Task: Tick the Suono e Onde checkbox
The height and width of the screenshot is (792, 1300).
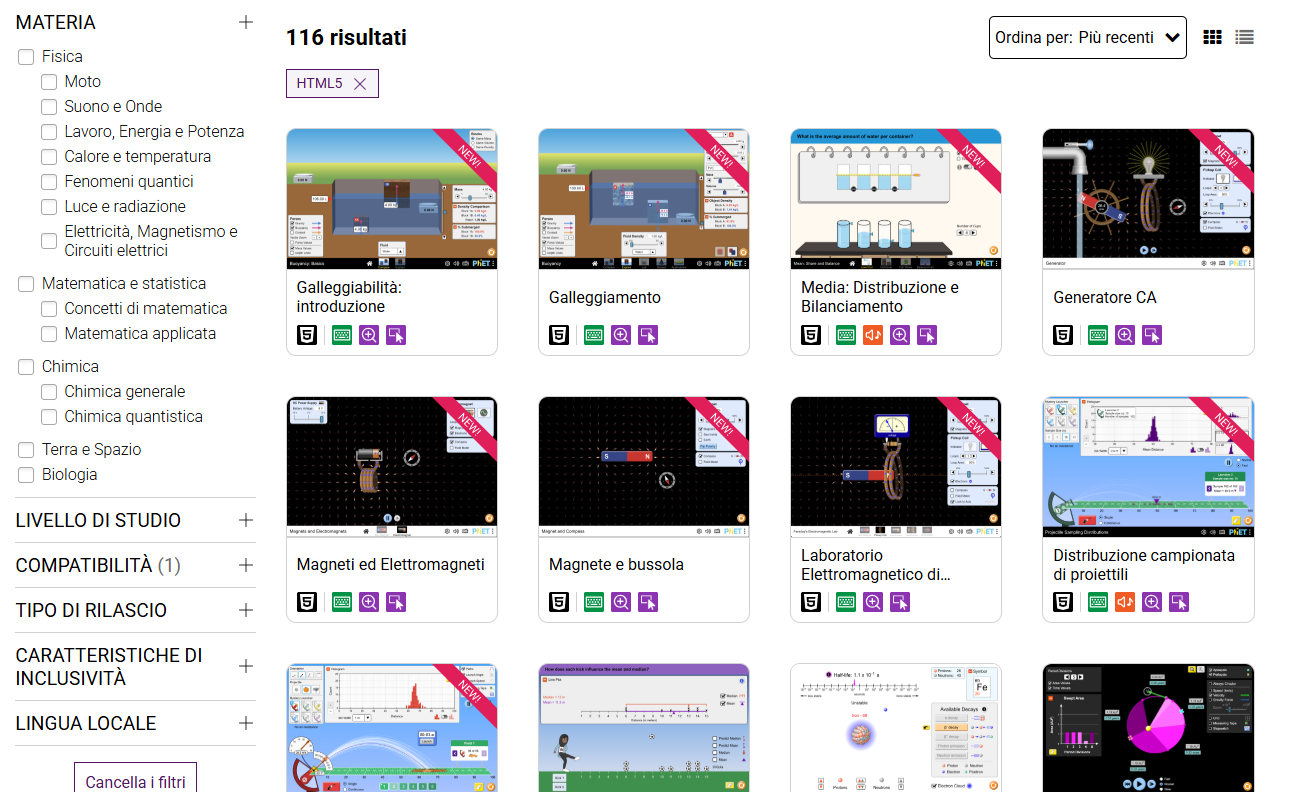Action: pyautogui.click(x=49, y=107)
